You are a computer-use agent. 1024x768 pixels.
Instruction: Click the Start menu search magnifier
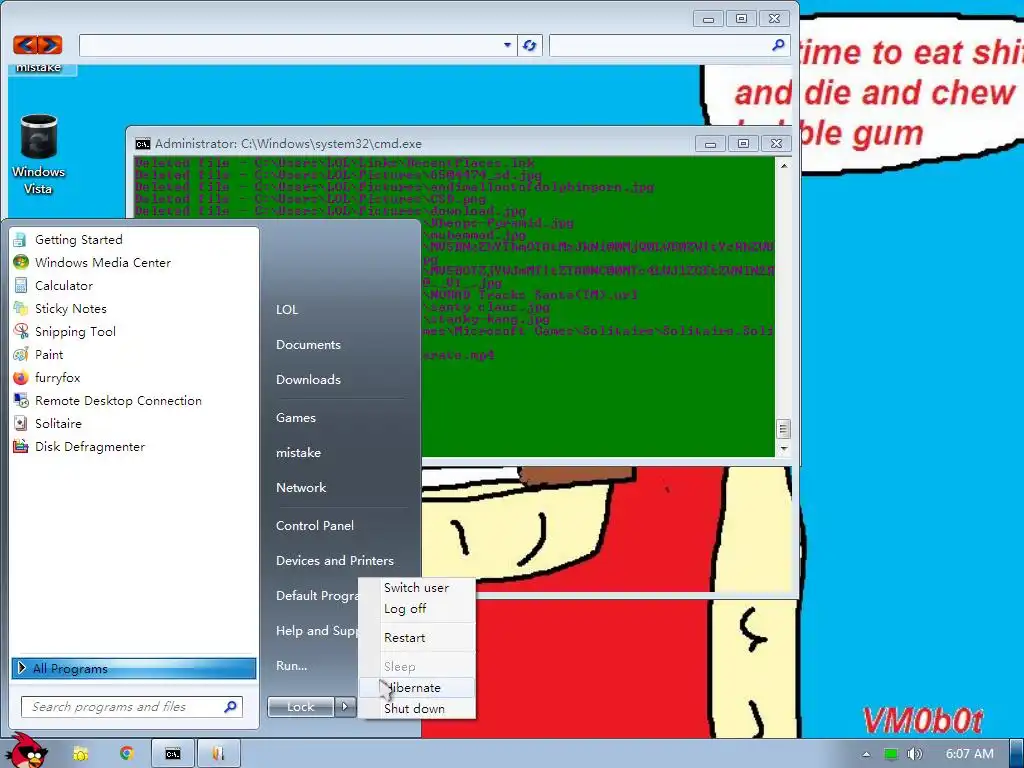point(230,707)
